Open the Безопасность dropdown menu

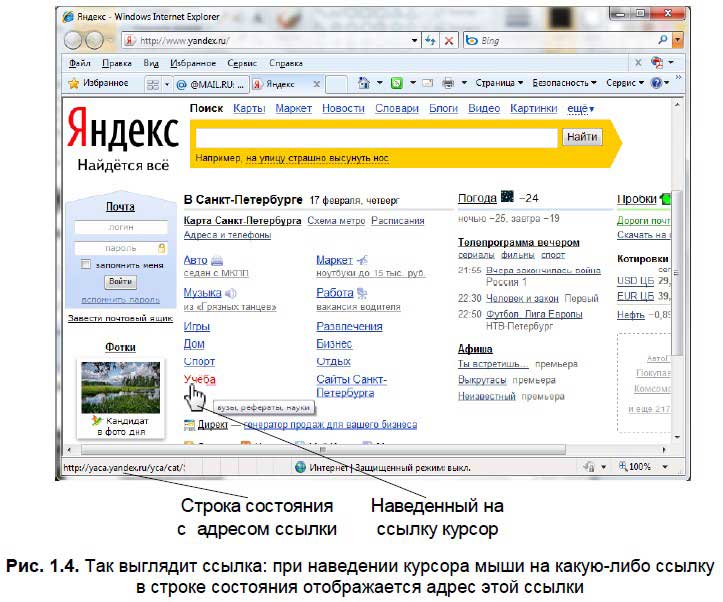click(x=564, y=83)
